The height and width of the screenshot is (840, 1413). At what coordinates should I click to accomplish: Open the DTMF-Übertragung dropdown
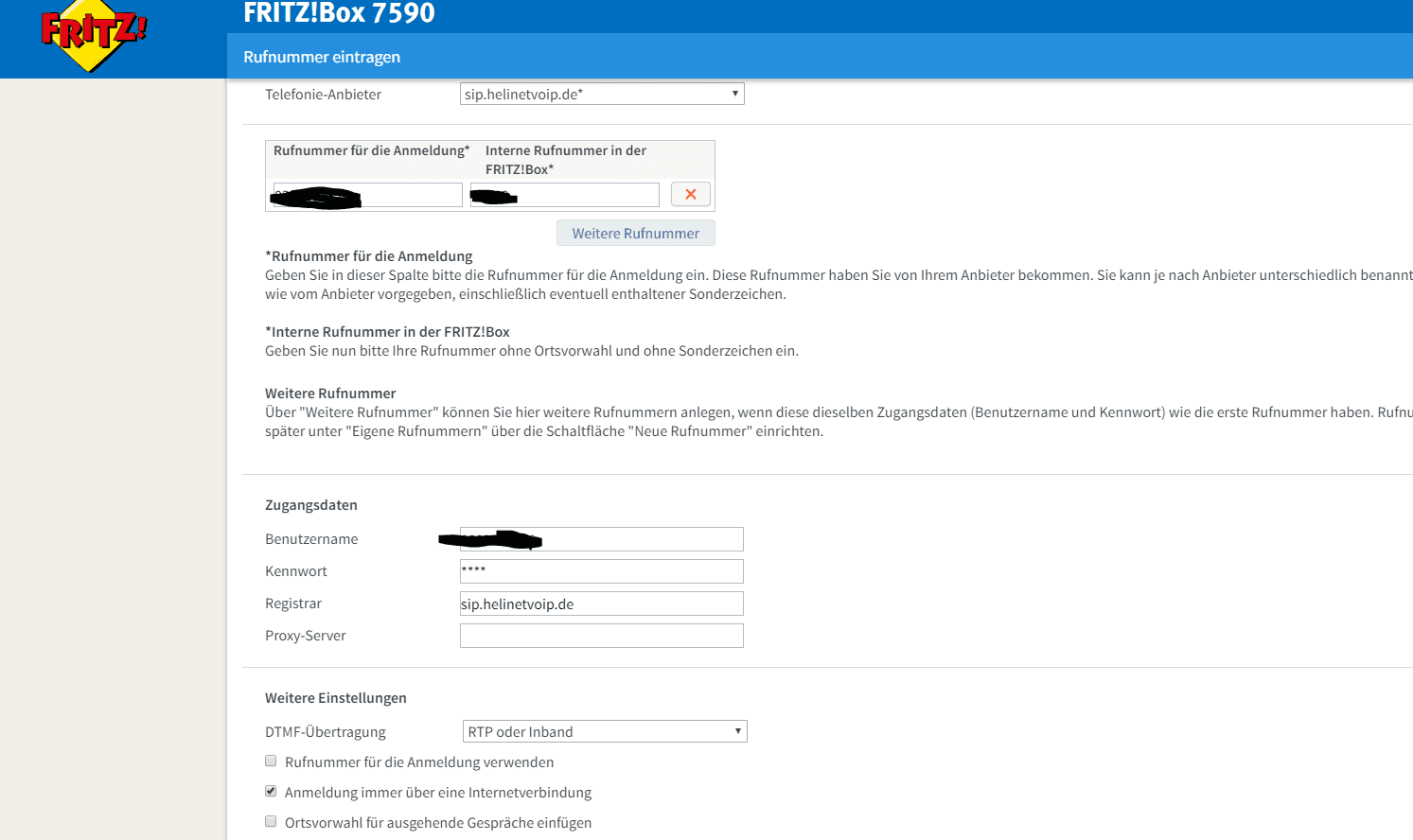(605, 731)
